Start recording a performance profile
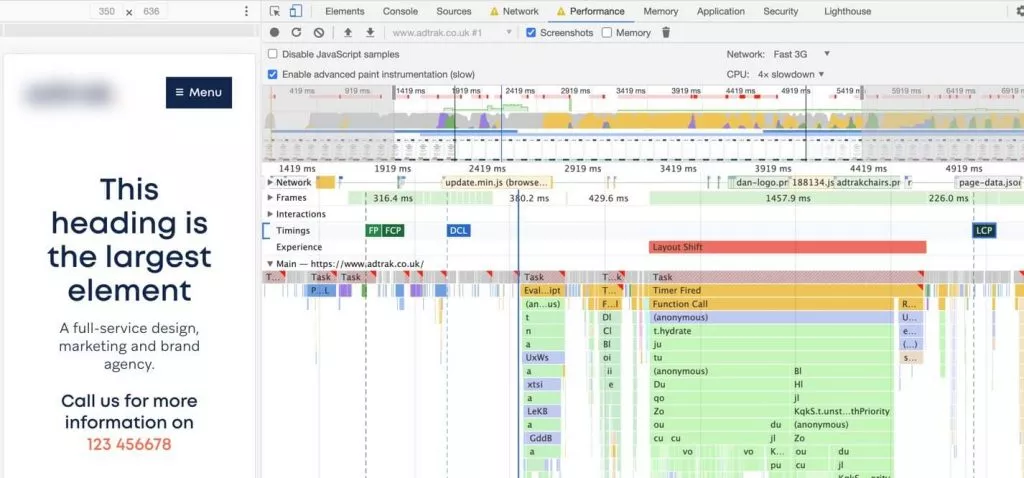Viewport: 1024px width, 478px height. (275, 33)
